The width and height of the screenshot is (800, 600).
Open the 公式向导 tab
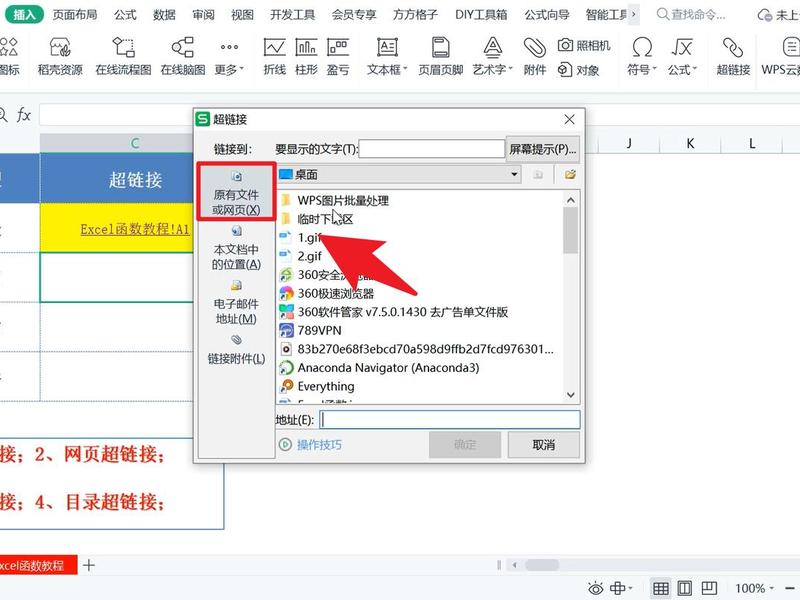tap(547, 14)
